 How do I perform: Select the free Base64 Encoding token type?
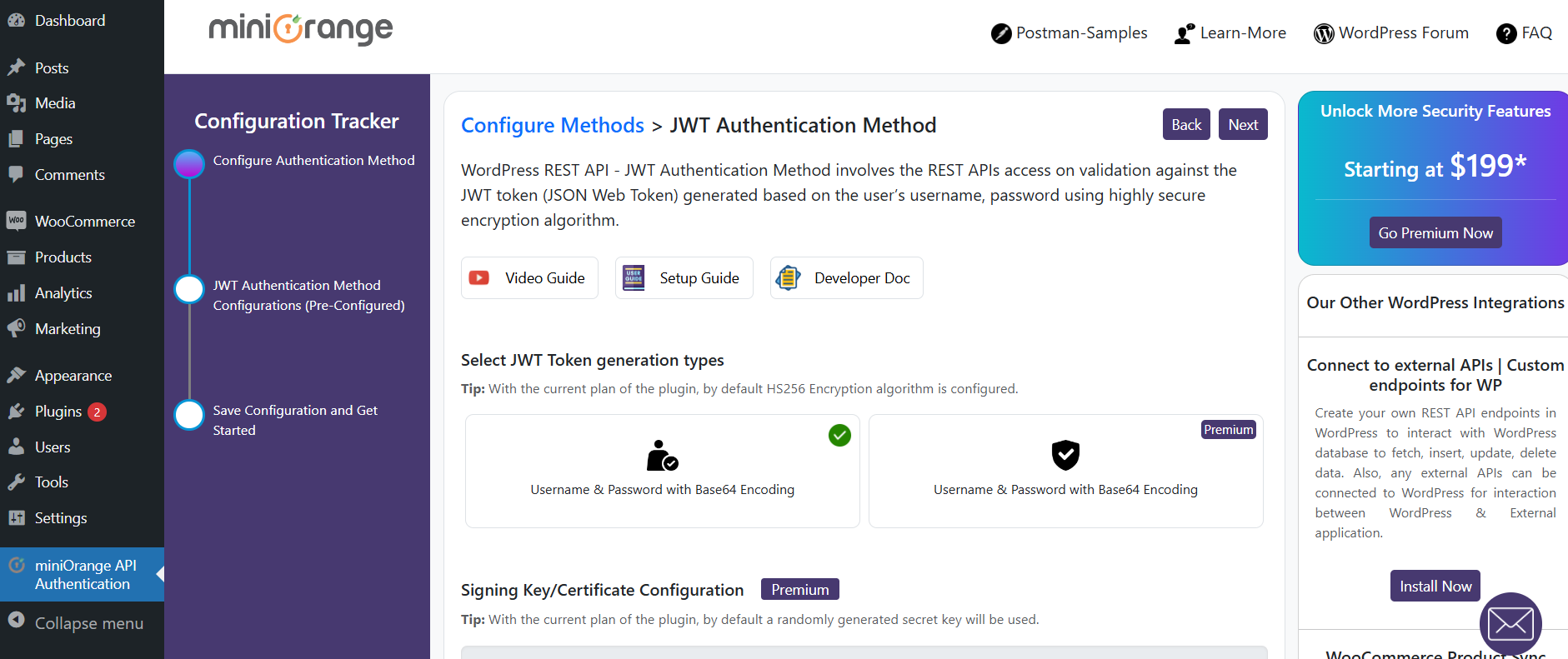[663, 472]
